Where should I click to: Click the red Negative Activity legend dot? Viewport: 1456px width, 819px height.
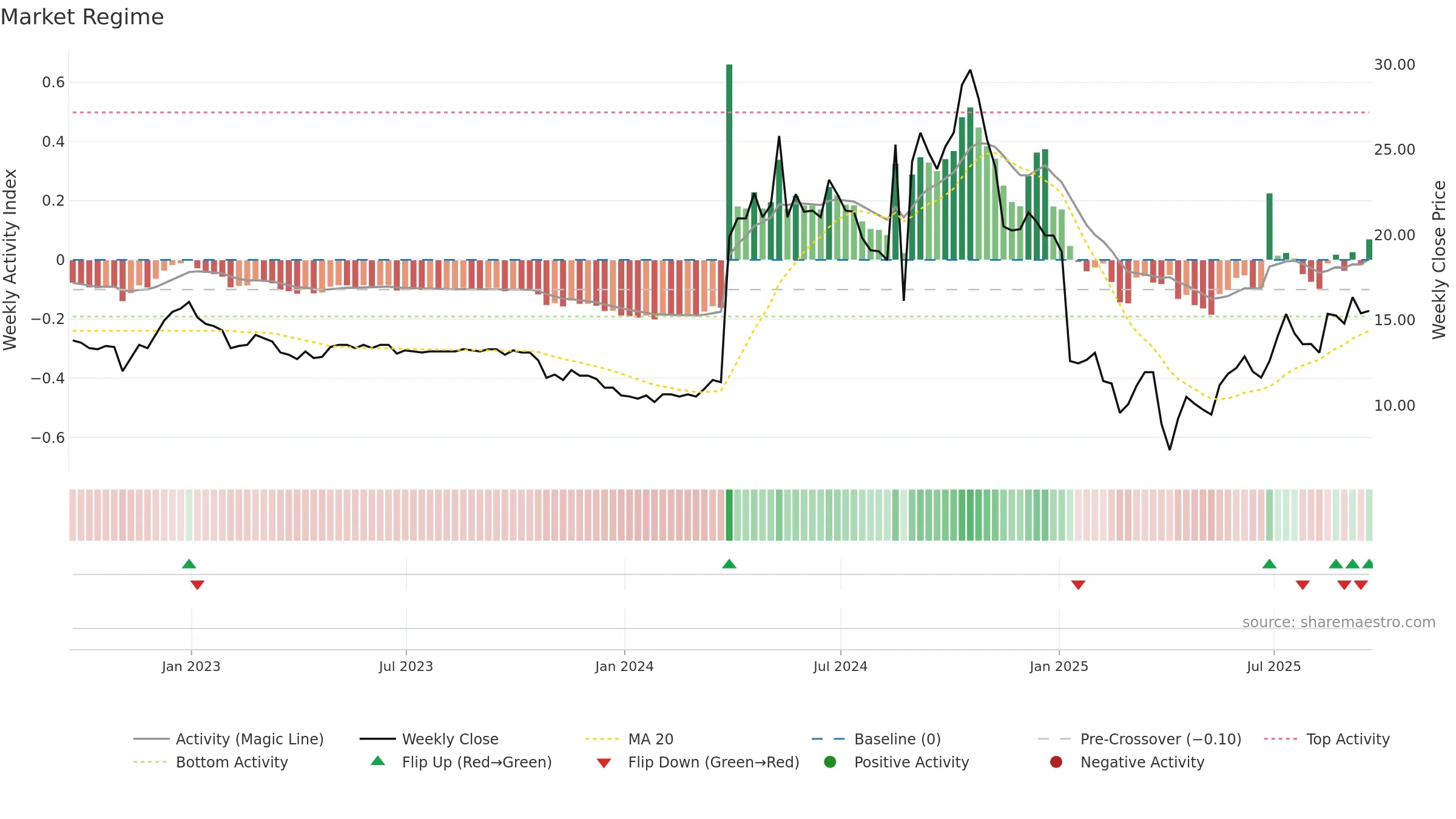click(1056, 762)
